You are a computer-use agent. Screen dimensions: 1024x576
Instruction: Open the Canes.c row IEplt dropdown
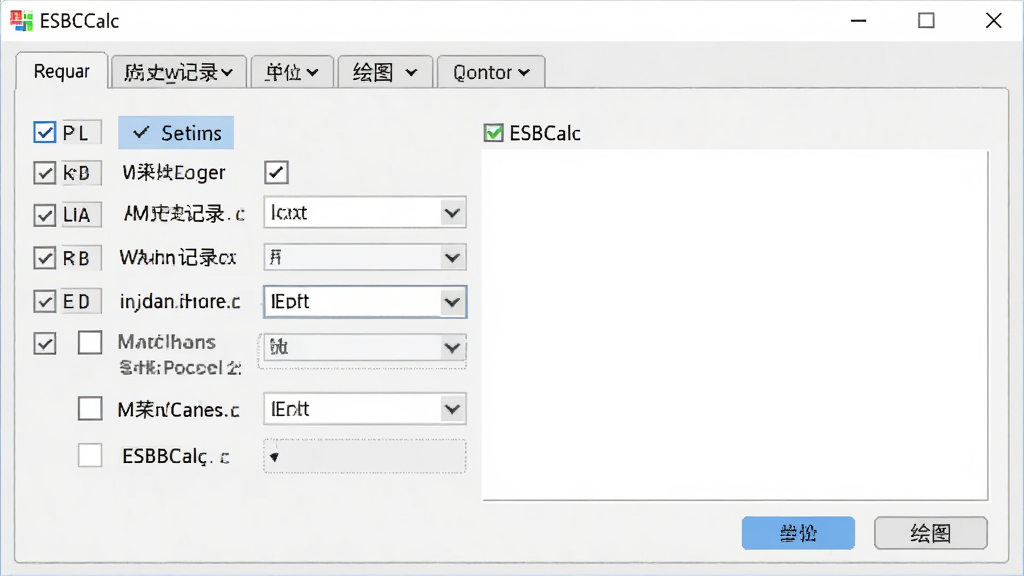coord(364,409)
